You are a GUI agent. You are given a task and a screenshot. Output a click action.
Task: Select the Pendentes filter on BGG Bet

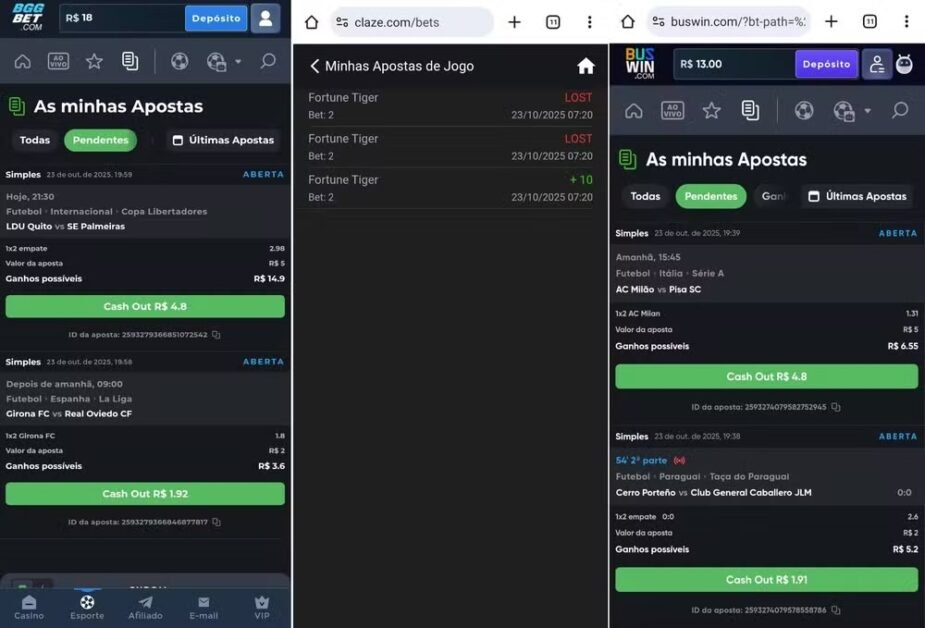(100, 140)
